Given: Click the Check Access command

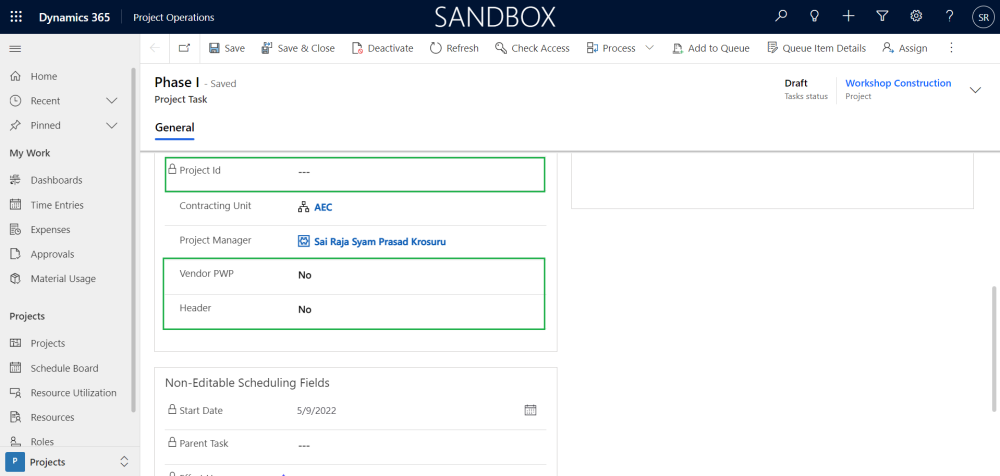Looking at the screenshot, I should click(533, 48).
